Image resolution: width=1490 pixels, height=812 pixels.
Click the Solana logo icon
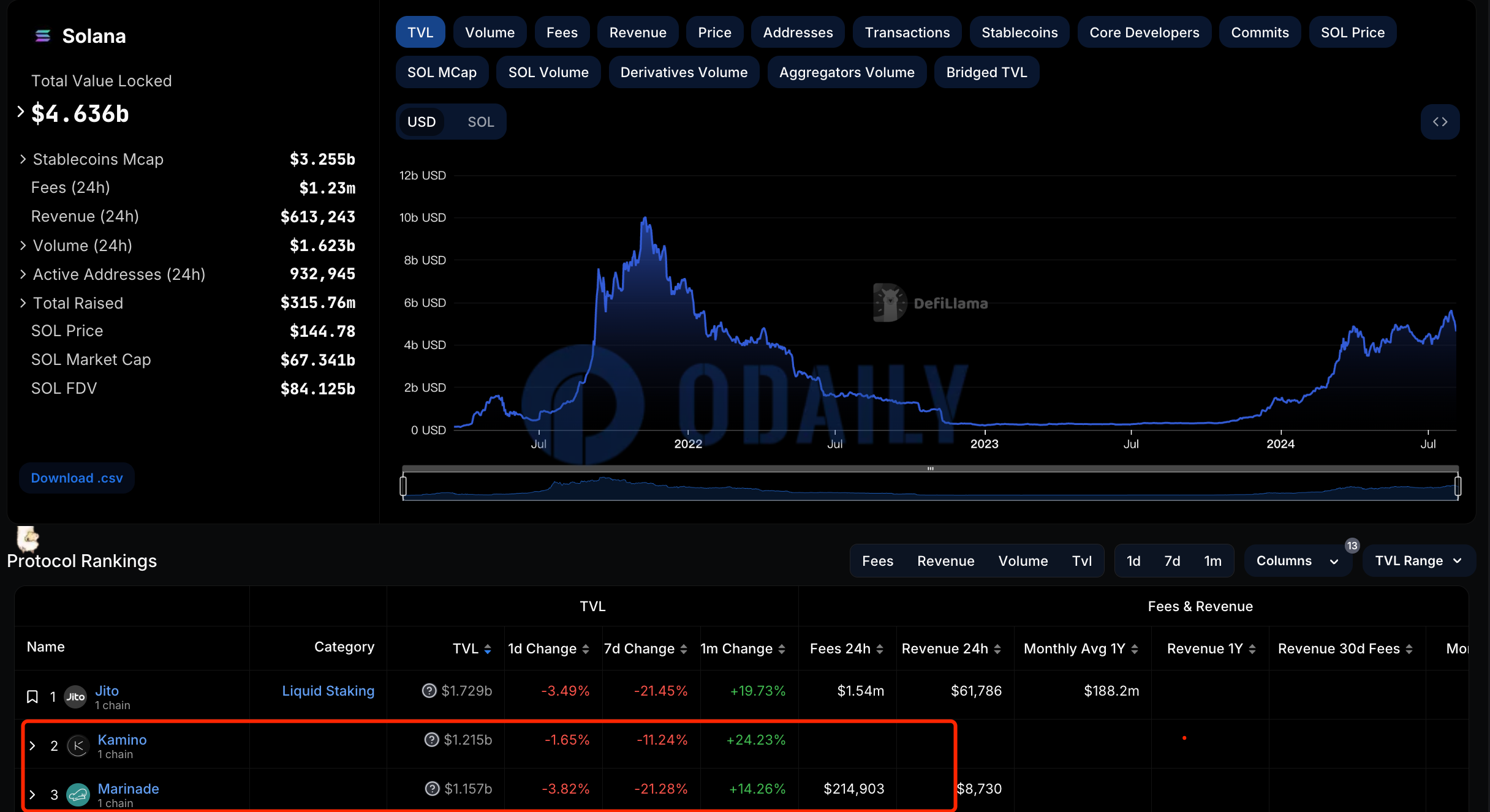[43, 36]
